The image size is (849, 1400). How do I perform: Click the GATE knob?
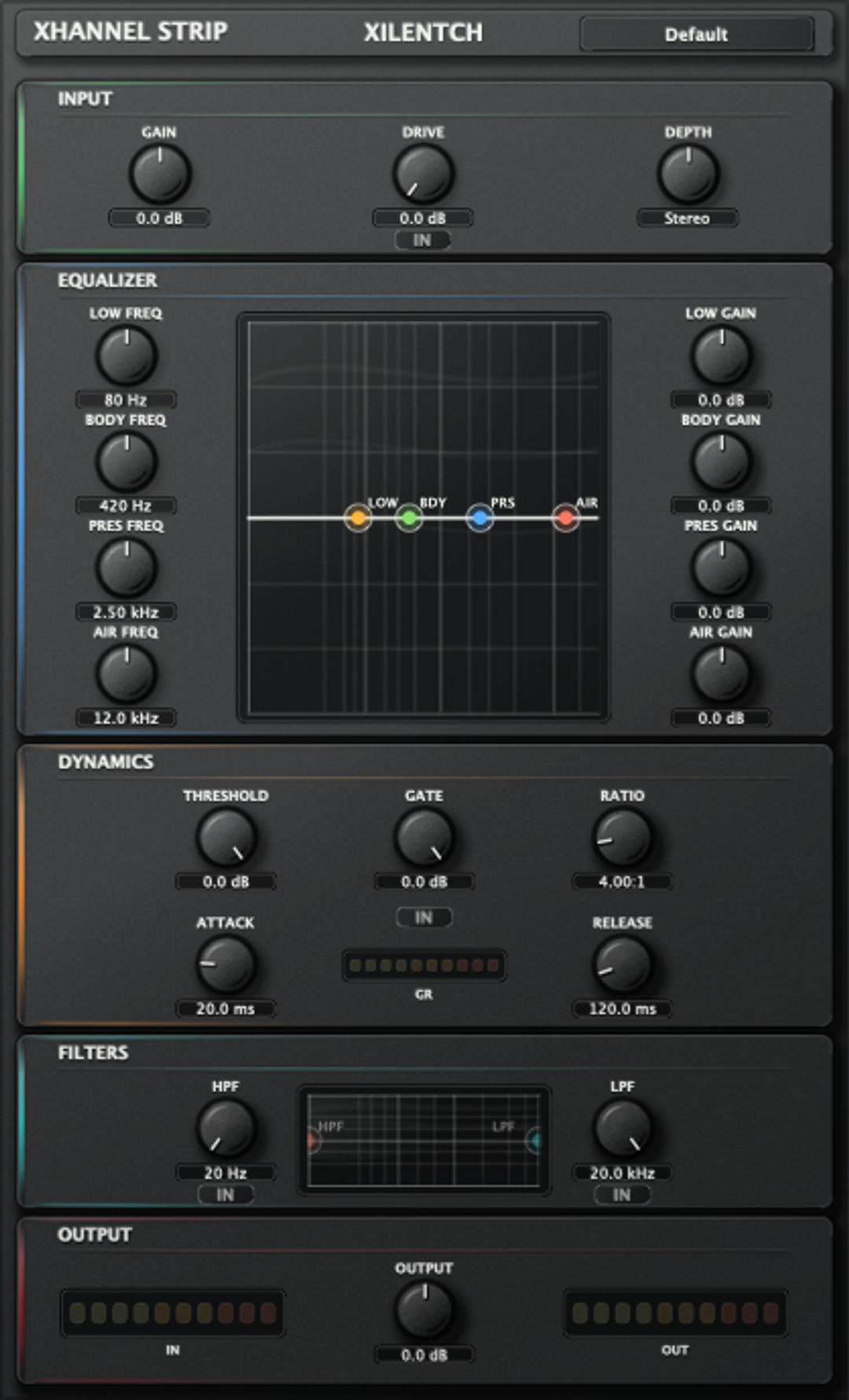click(424, 838)
